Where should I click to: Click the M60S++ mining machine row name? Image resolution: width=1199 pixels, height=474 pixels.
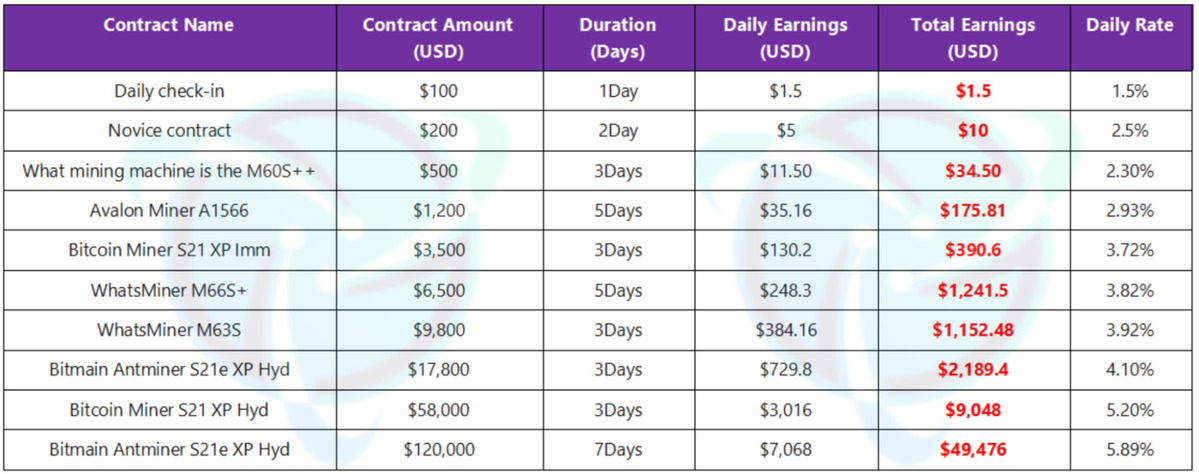[169, 170]
